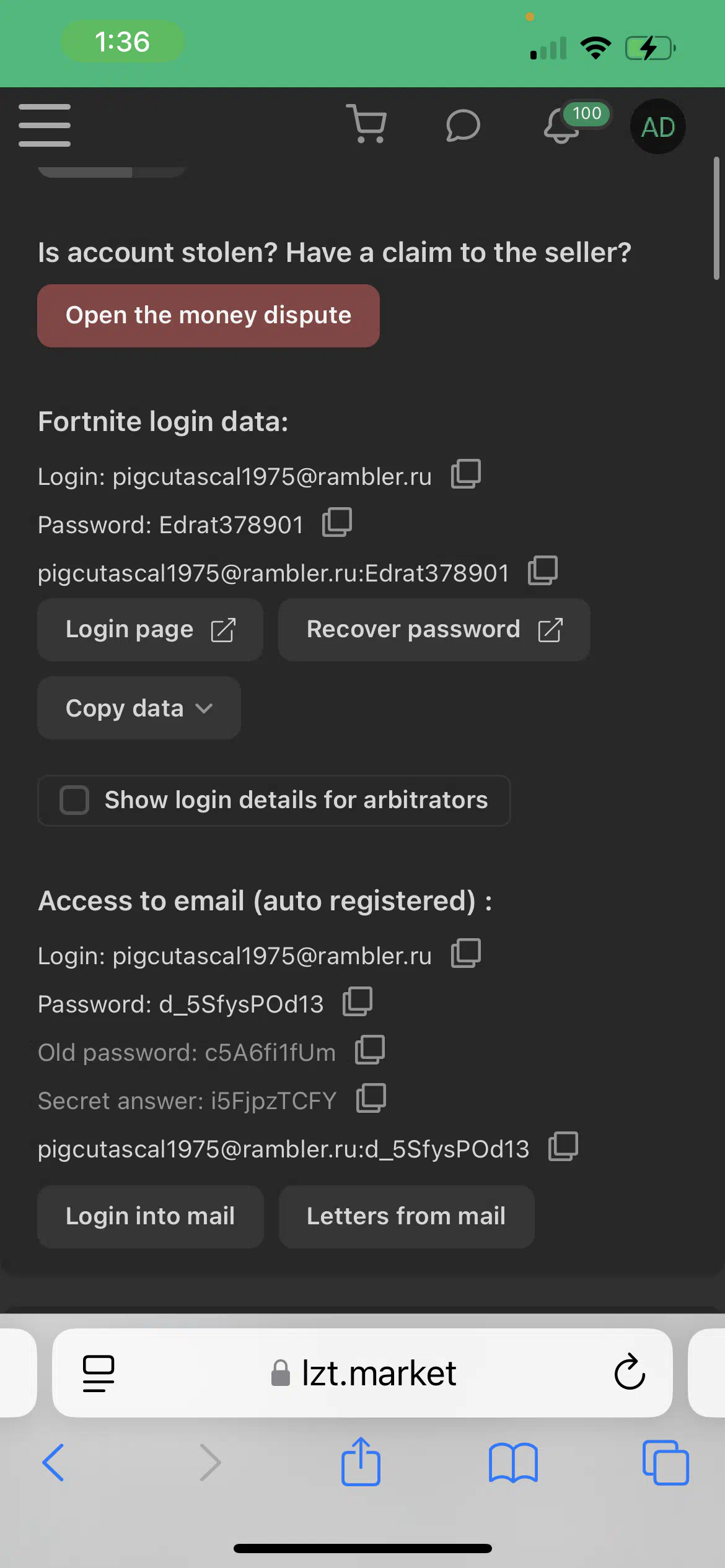Open Recover password link
725x1568 pixels.
click(x=434, y=630)
